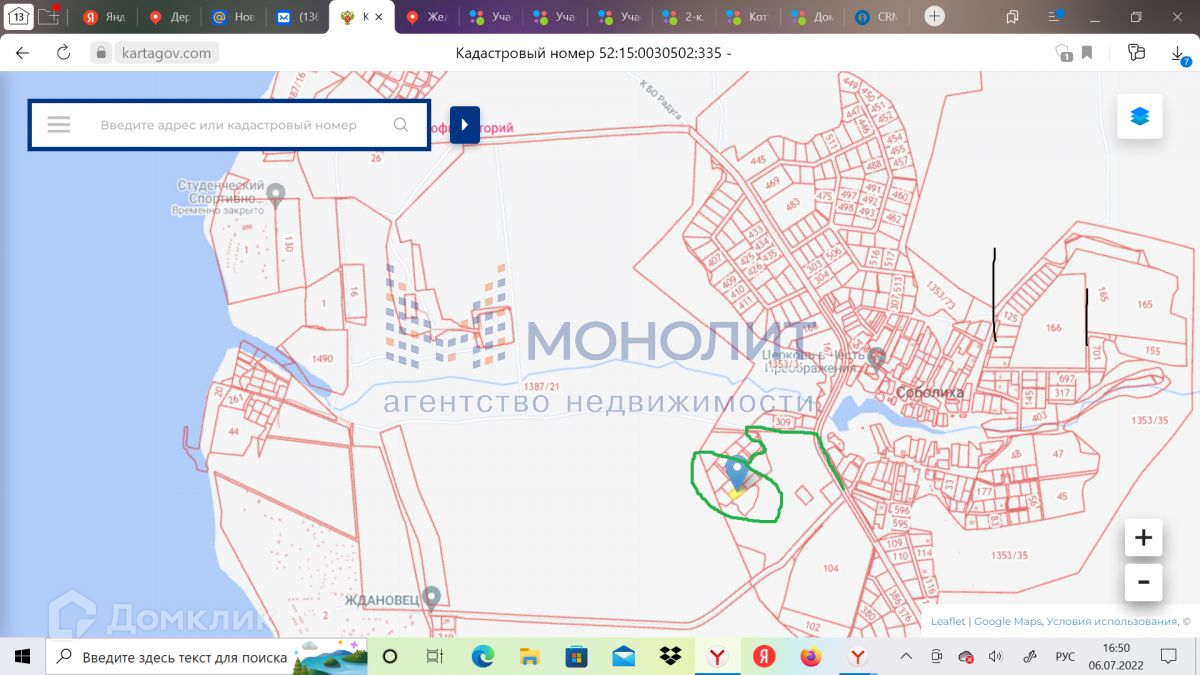The image size is (1200, 675).
Task: Click parcel labeled 166
Action: [x=1053, y=328]
